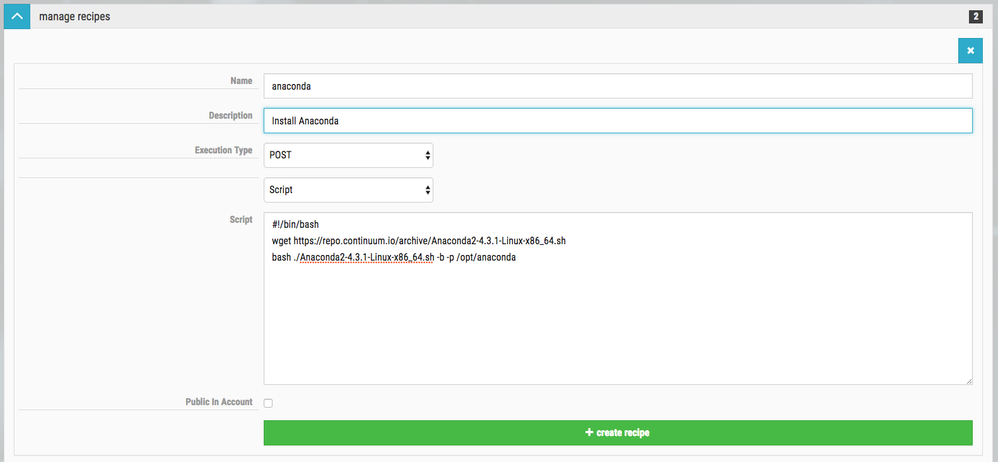The height and width of the screenshot is (462, 998).
Task: Click the manage recipes header title
Action: point(75,17)
